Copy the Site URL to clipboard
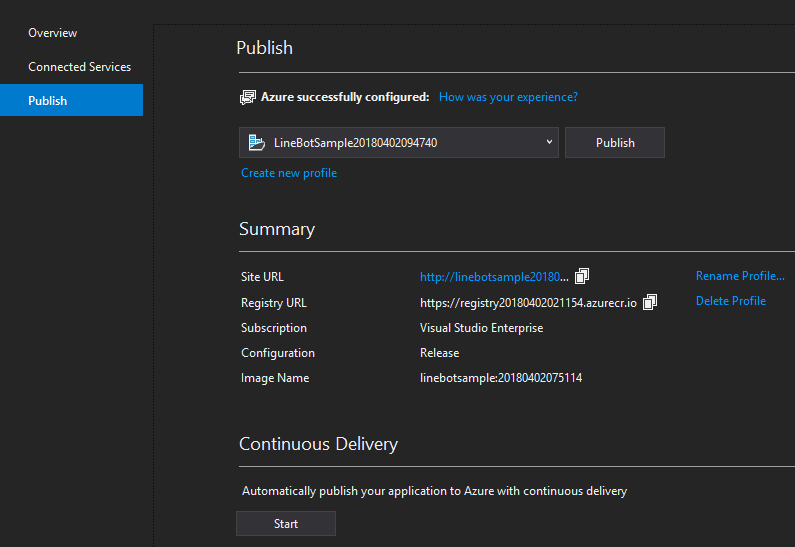Viewport: 795px width, 547px height. pyautogui.click(x=582, y=276)
